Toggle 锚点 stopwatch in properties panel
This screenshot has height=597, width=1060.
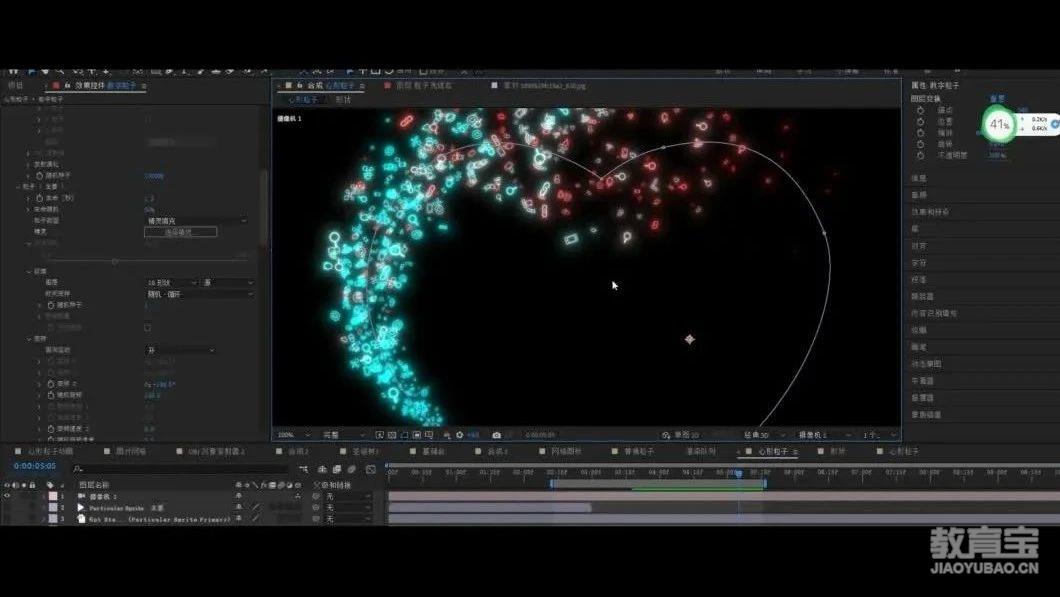click(x=920, y=110)
